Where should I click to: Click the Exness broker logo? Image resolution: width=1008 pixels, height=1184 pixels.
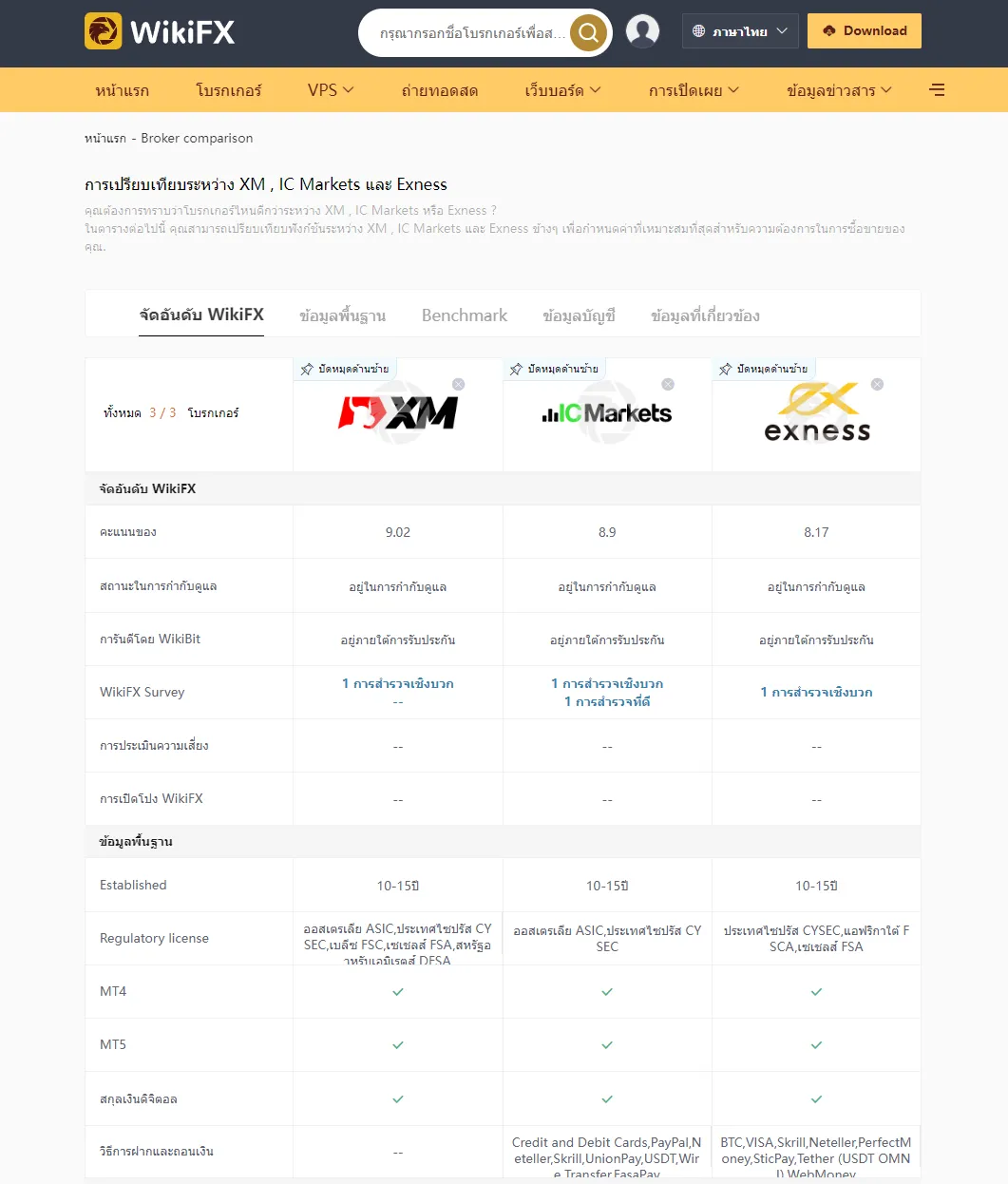(817, 413)
